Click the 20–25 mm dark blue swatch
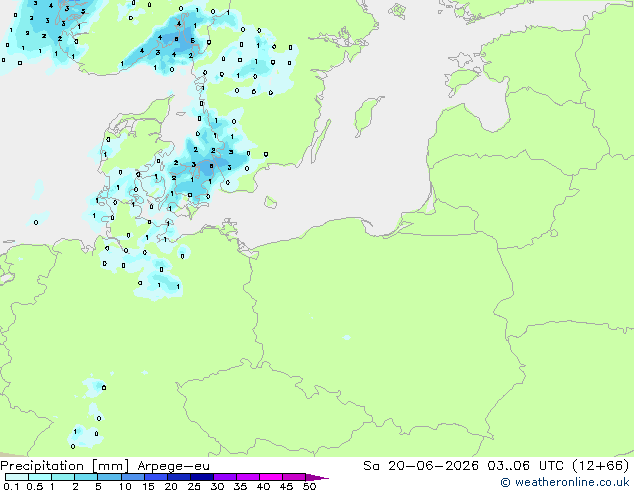 click(178, 477)
